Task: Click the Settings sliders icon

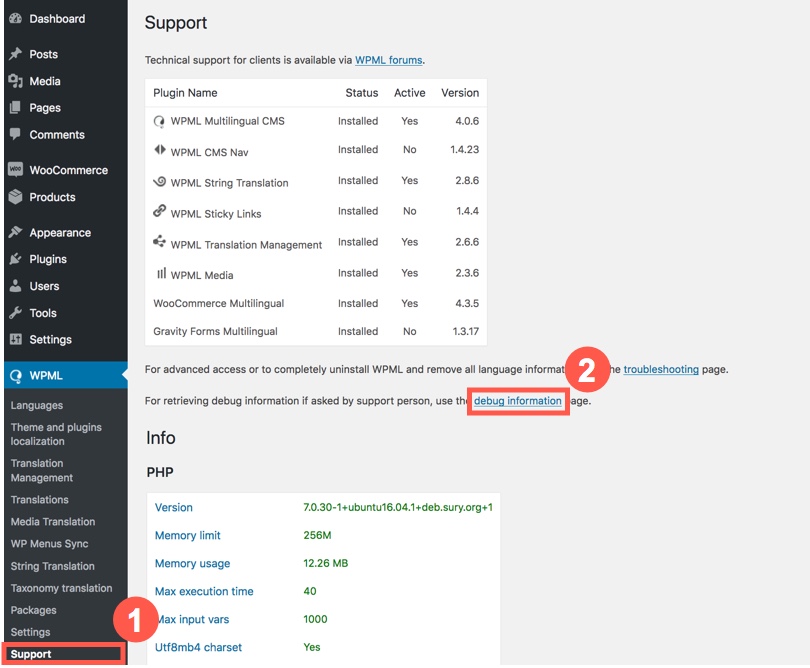Action: click(15, 339)
